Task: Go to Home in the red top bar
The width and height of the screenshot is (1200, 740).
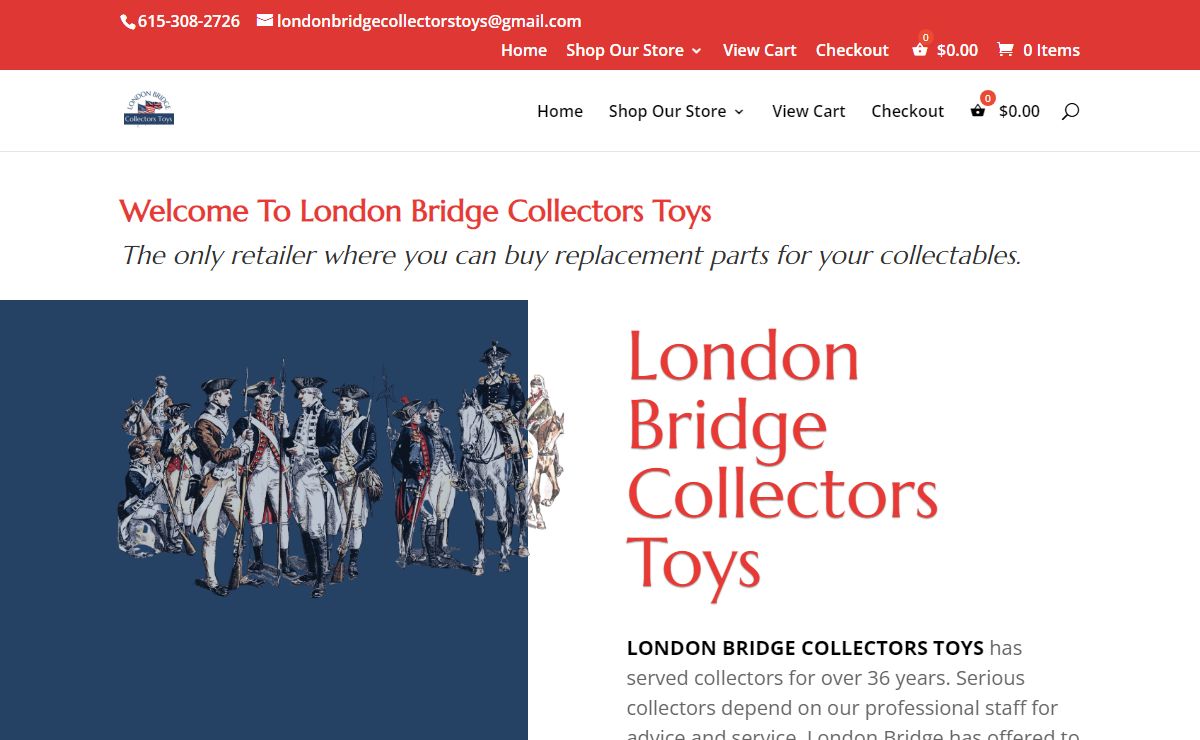Action: pyautogui.click(x=524, y=50)
